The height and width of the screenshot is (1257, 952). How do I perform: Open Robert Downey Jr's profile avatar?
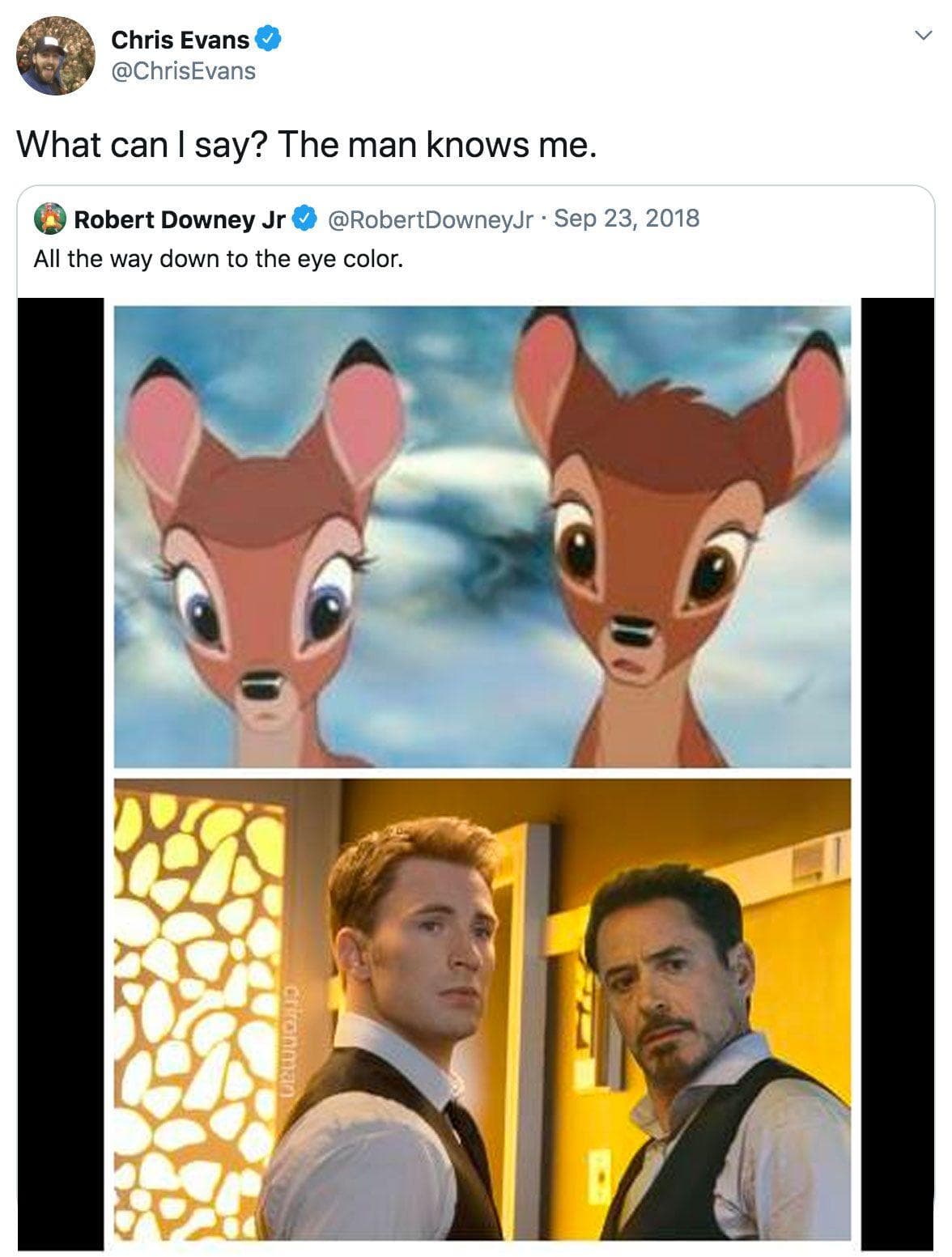(48, 217)
